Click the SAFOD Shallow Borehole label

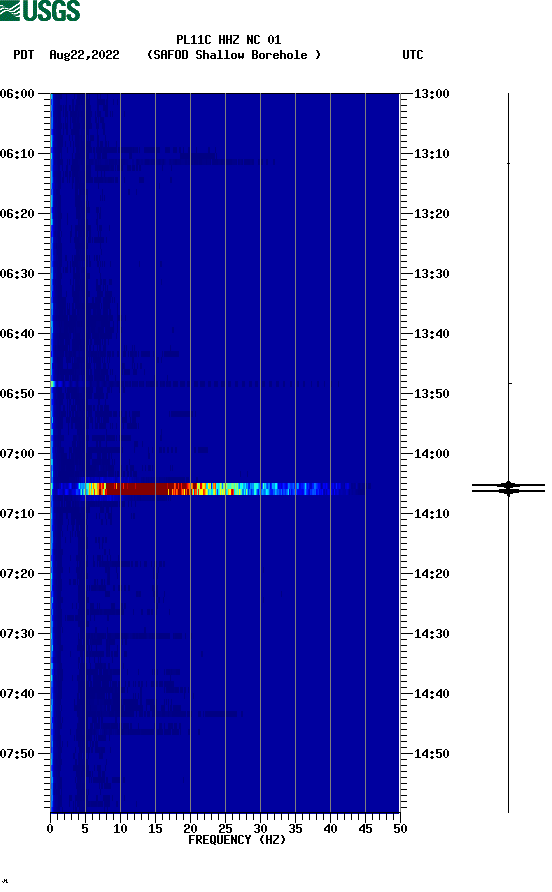pyautogui.click(x=234, y=55)
